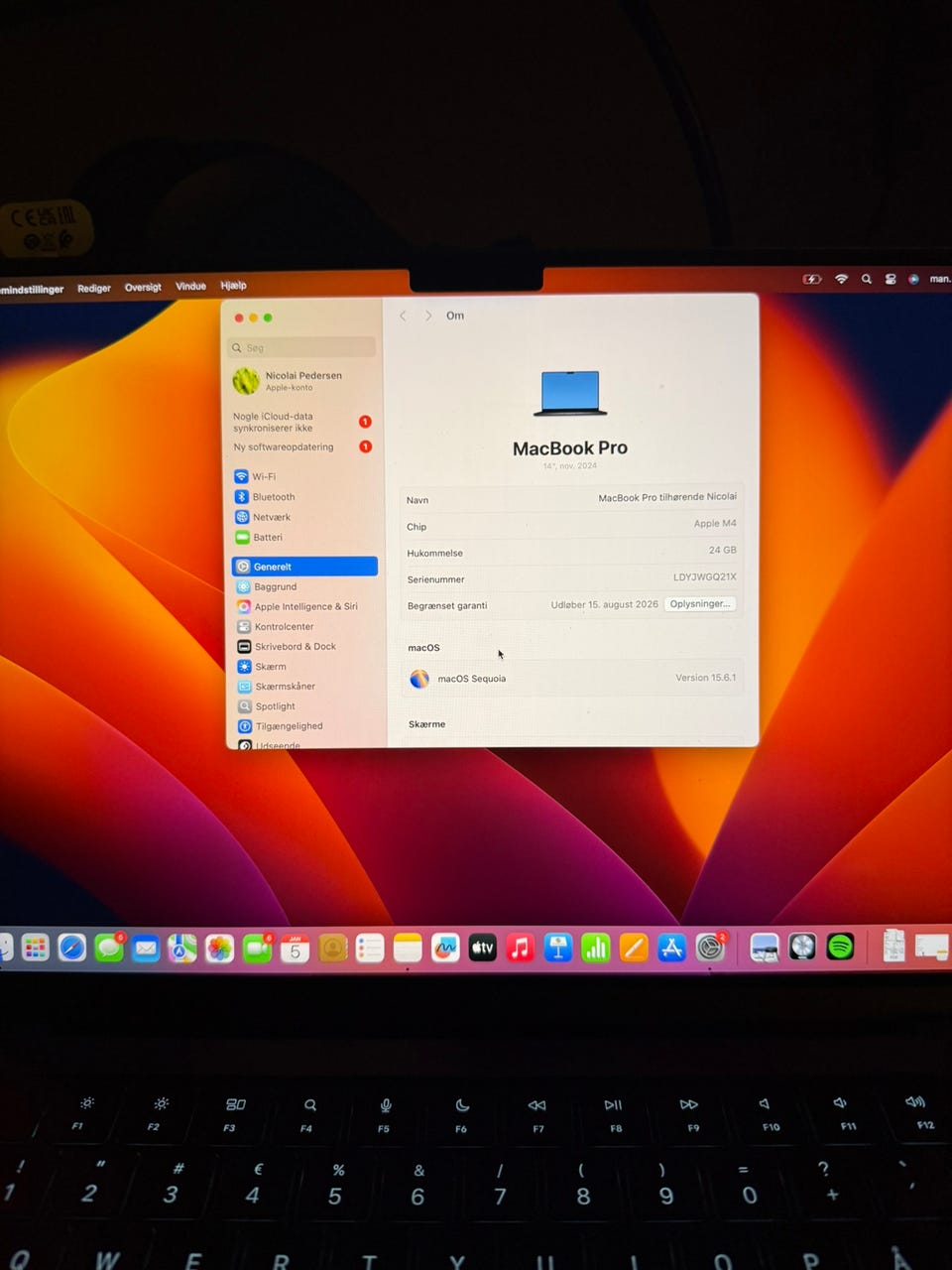
Task: Click the Version 15.6.1 text
Action: [x=706, y=678]
